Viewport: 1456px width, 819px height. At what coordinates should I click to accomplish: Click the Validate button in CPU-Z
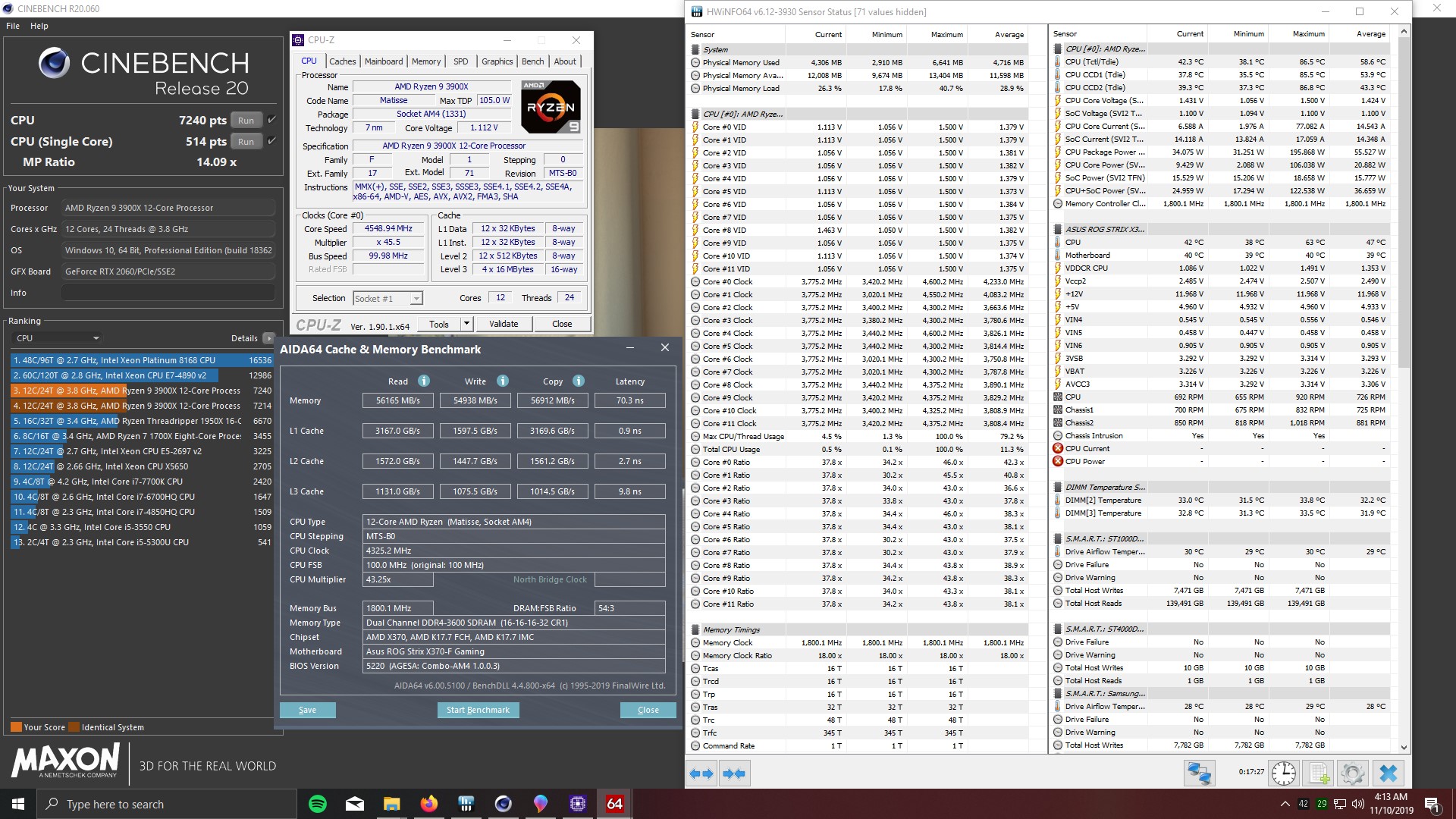point(504,324)
